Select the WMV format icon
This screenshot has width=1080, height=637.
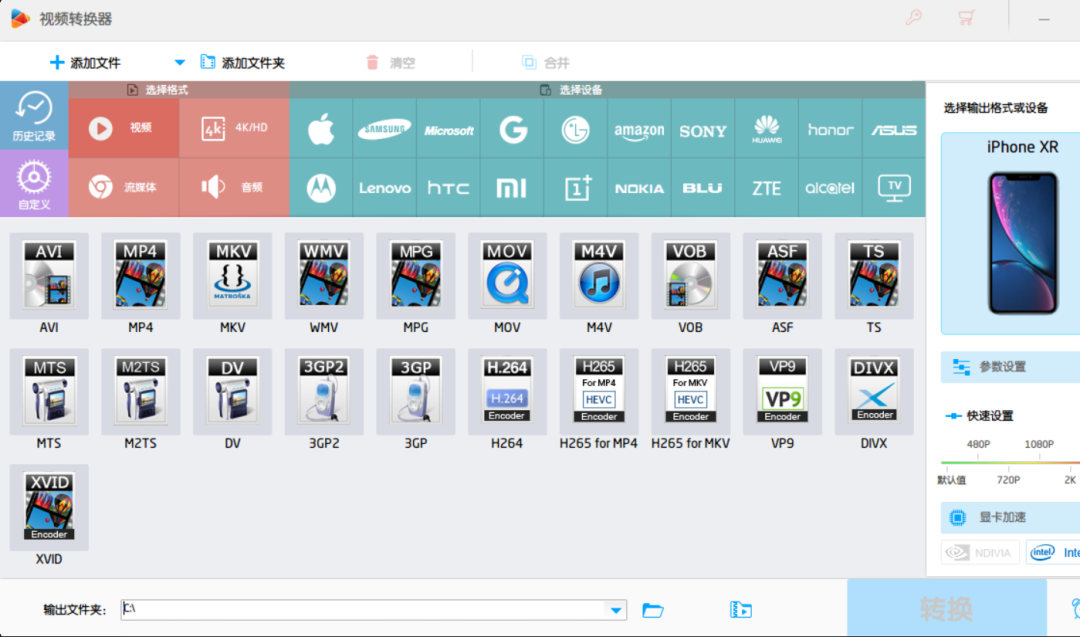[x=324, y=275]
